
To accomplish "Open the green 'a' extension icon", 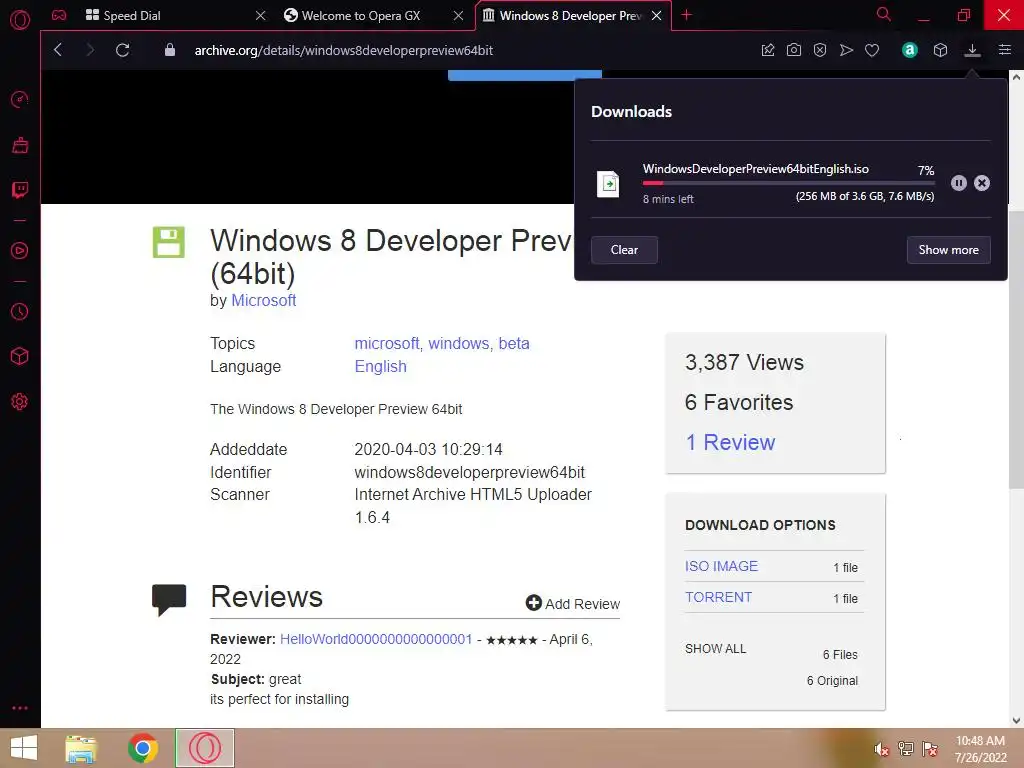I will (x=910, y=50).
